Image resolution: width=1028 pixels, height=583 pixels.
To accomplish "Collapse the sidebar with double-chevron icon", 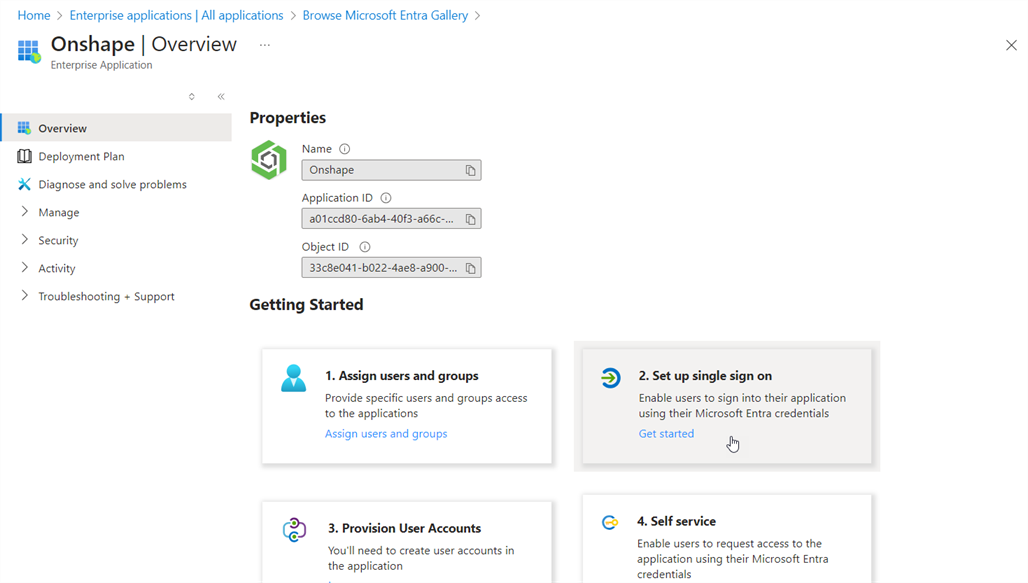I will 221,97.
